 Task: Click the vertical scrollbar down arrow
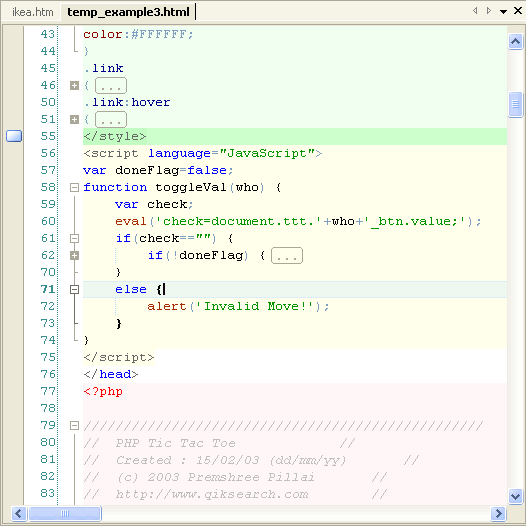tap(515, 496)
